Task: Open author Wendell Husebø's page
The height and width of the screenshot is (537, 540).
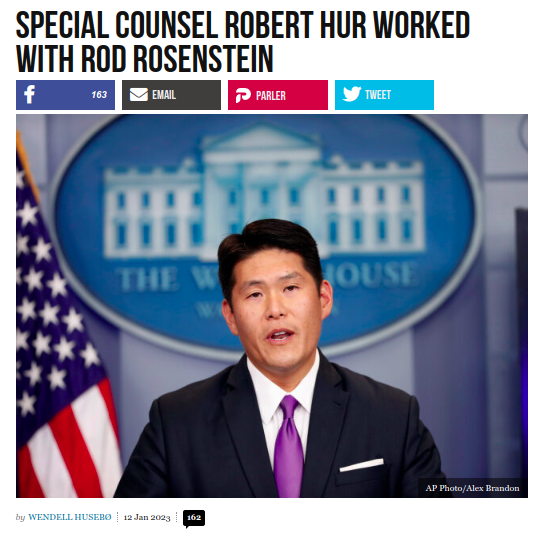Action: (70, 517)
